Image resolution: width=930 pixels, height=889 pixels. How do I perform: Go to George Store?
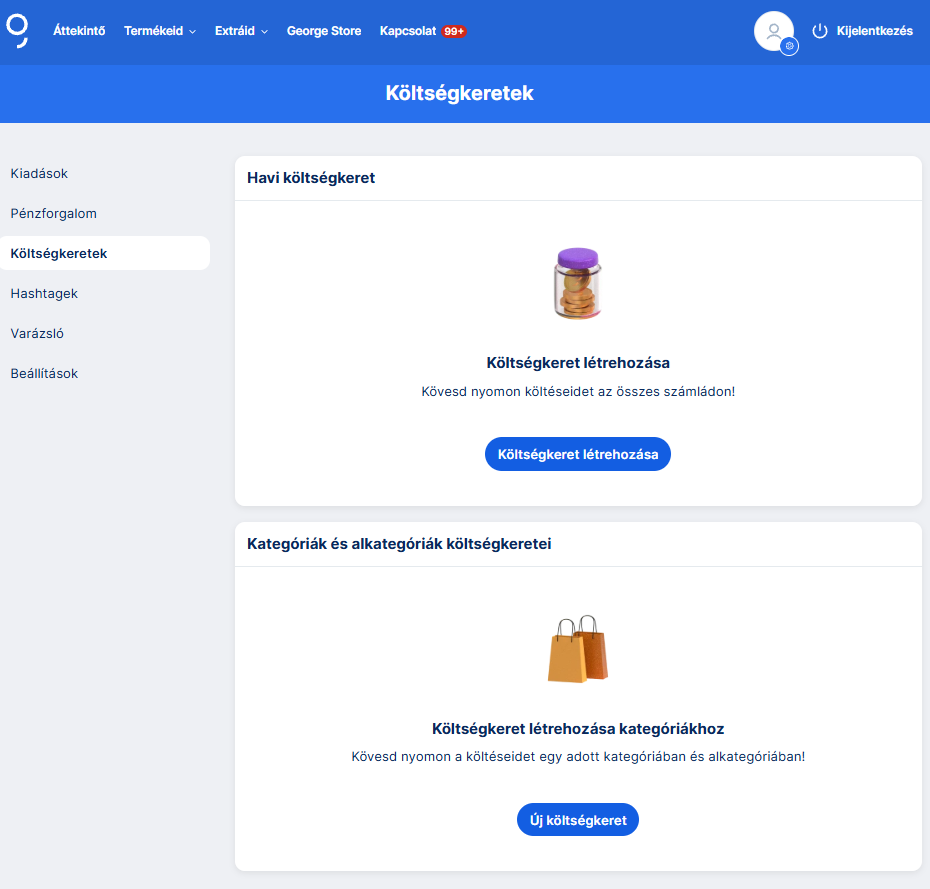(x=323, y=31)
